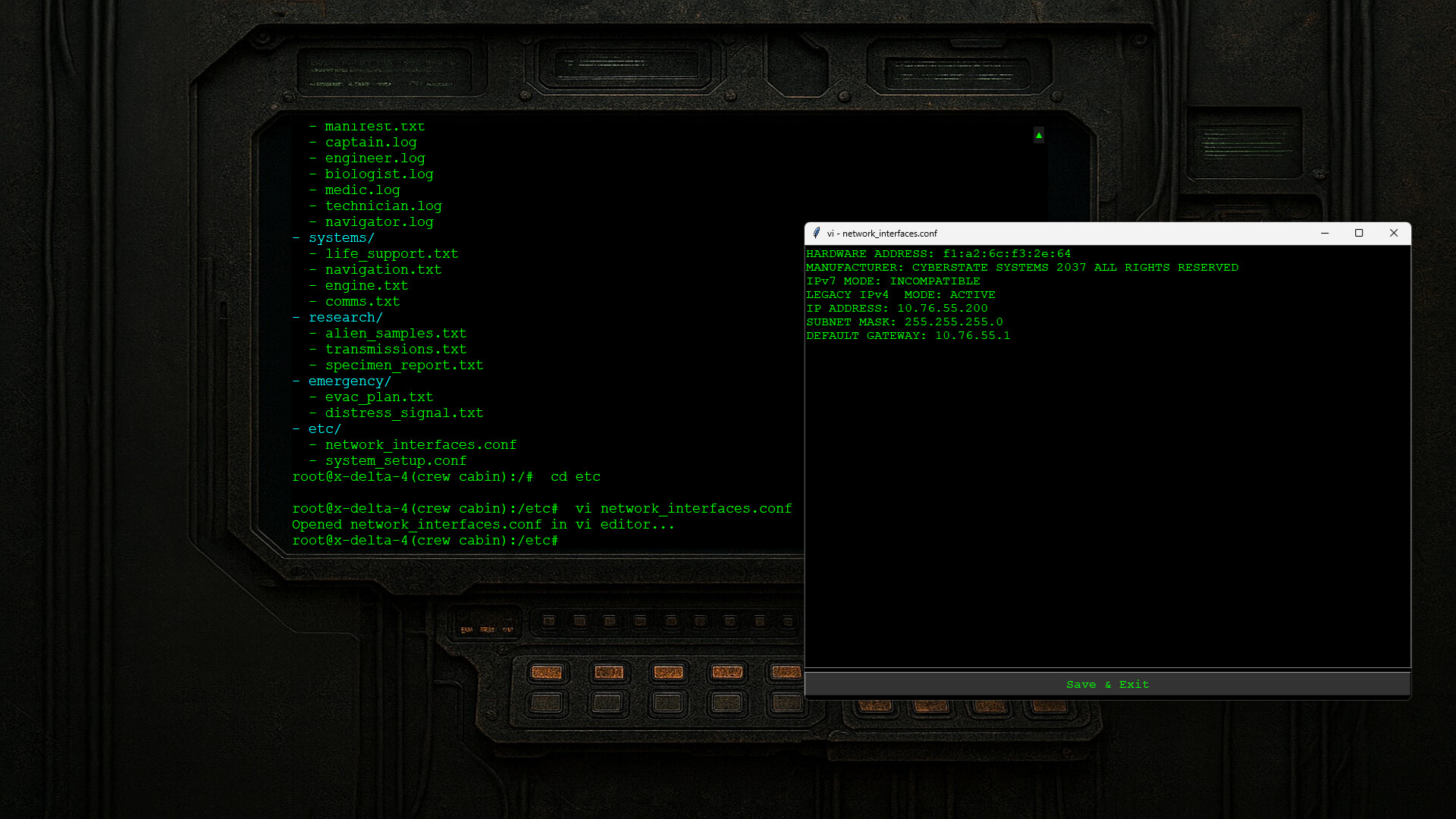
Task: Open the network_interfaces.conf file entry
Action: pyautogui.click(x=421, y=444)
